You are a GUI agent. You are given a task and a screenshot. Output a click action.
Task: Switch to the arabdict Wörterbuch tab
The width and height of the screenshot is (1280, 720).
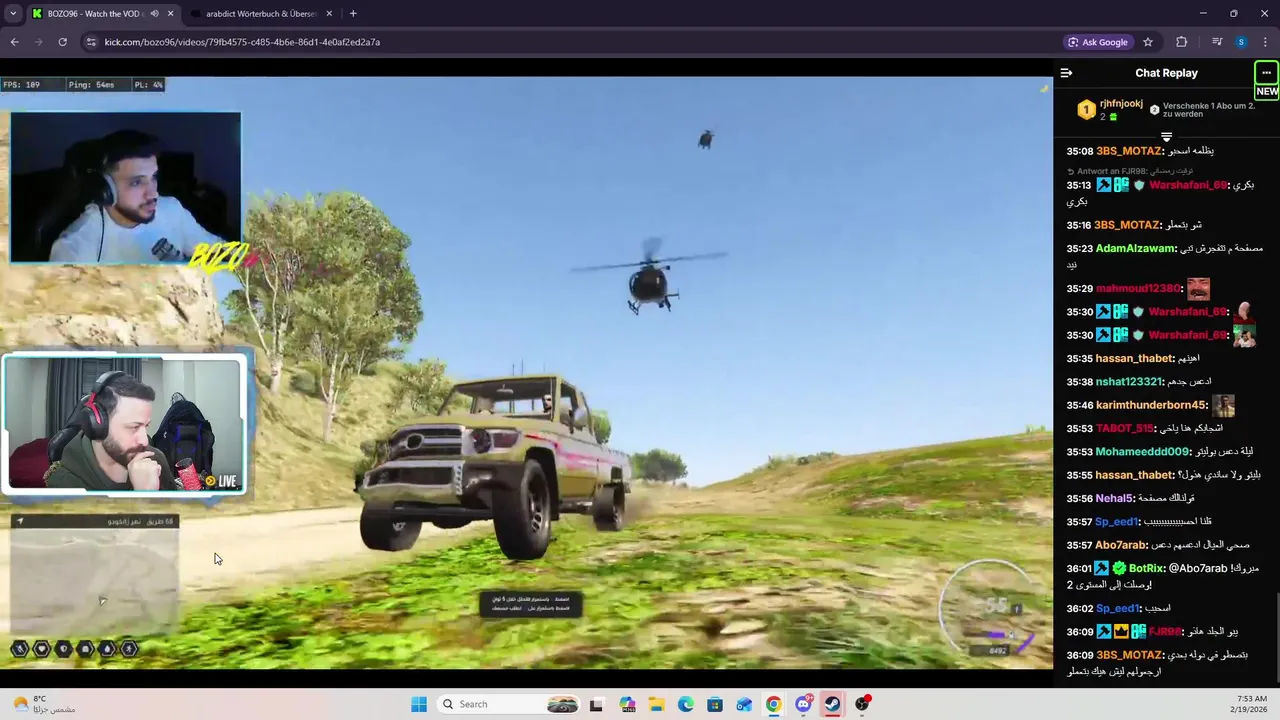coord(262,14)
